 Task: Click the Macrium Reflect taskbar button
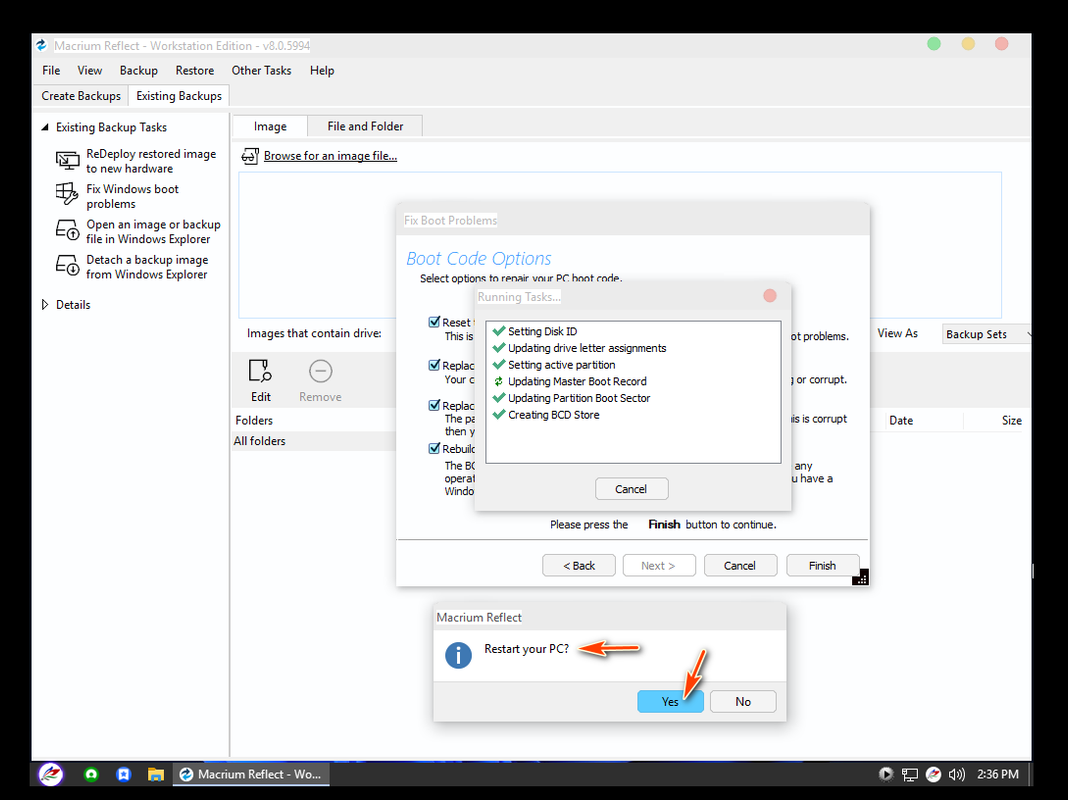[x=251, y=774]
